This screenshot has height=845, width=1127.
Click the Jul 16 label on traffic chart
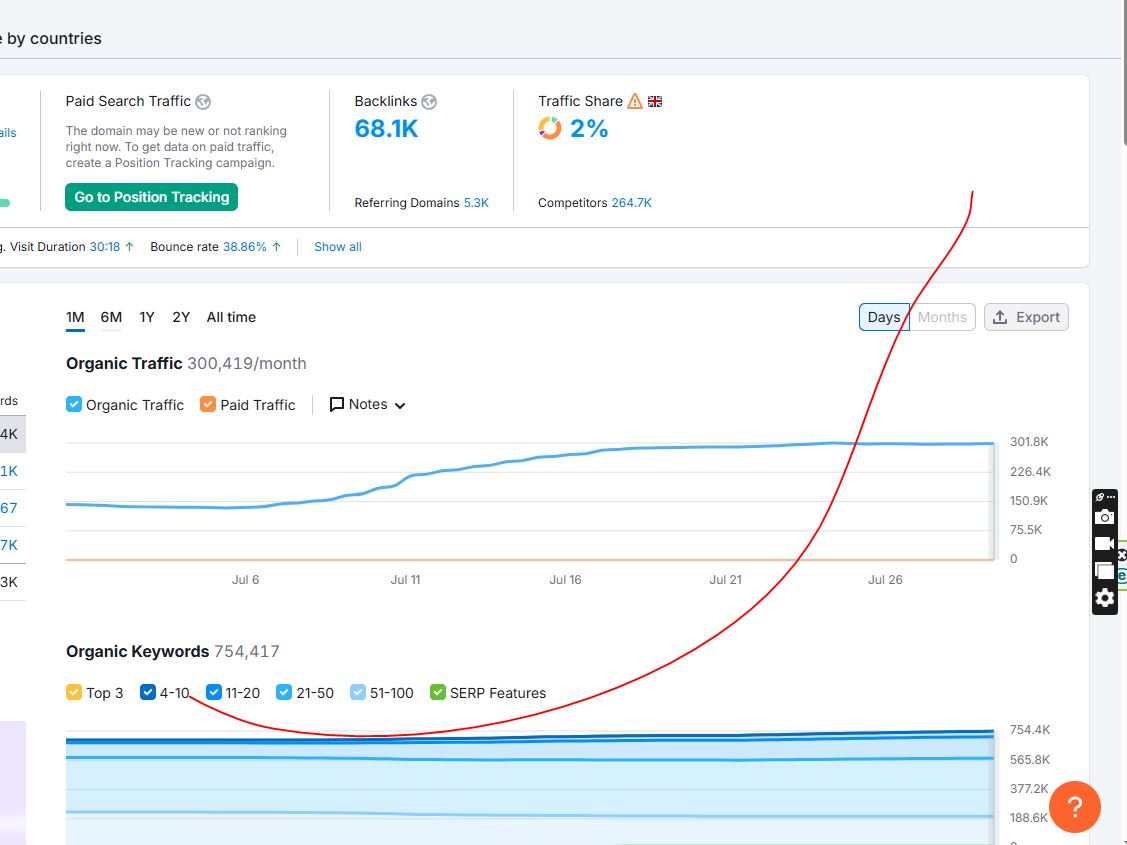[x=566, y=579]
